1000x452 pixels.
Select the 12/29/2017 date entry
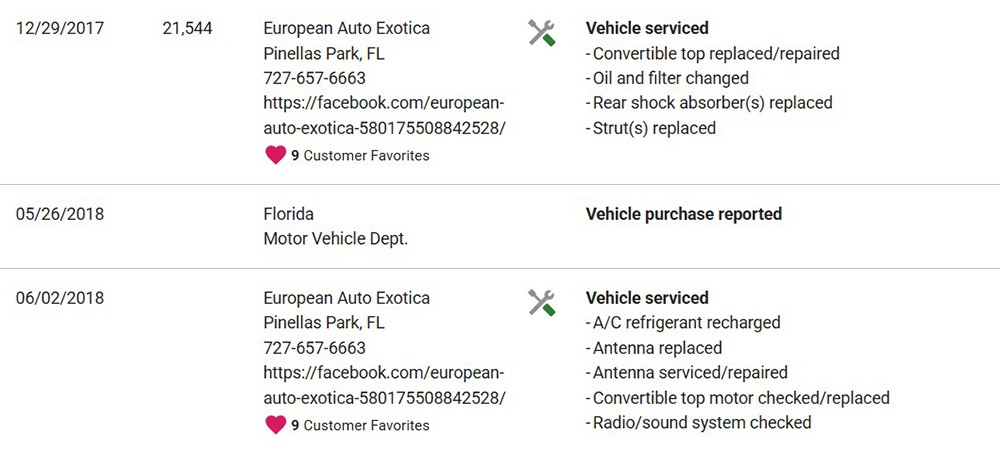point(60,29)
